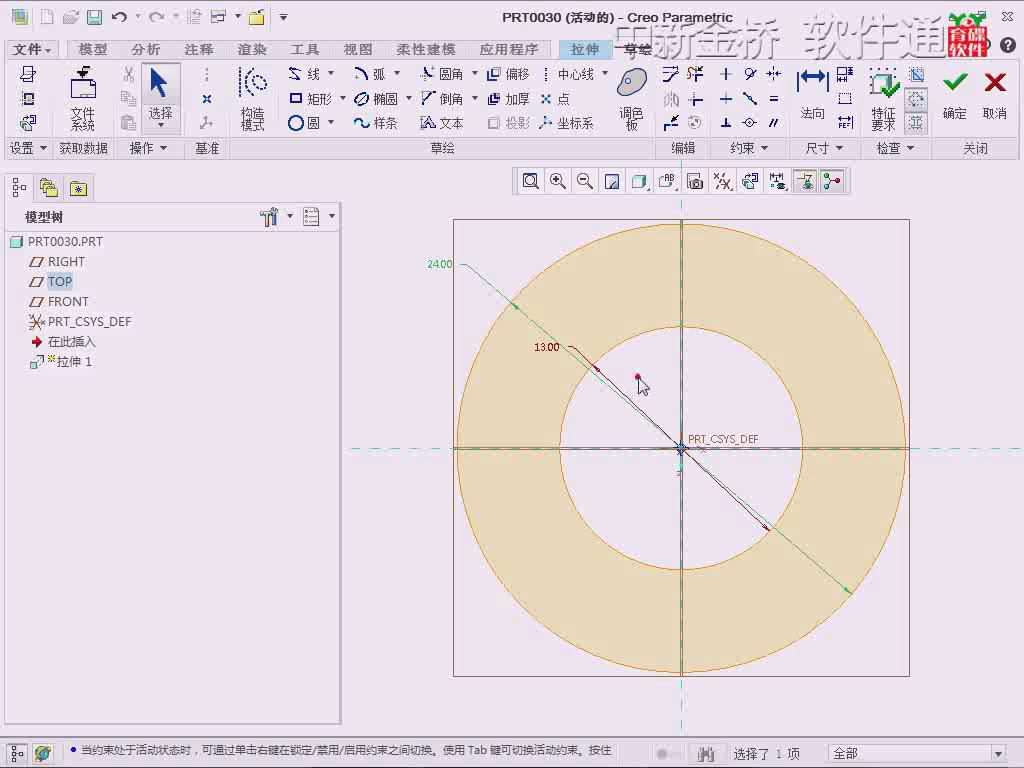Screen dimensions: 1024x768
Task: Click the reference dimension icon
Action: click(845, 123)
